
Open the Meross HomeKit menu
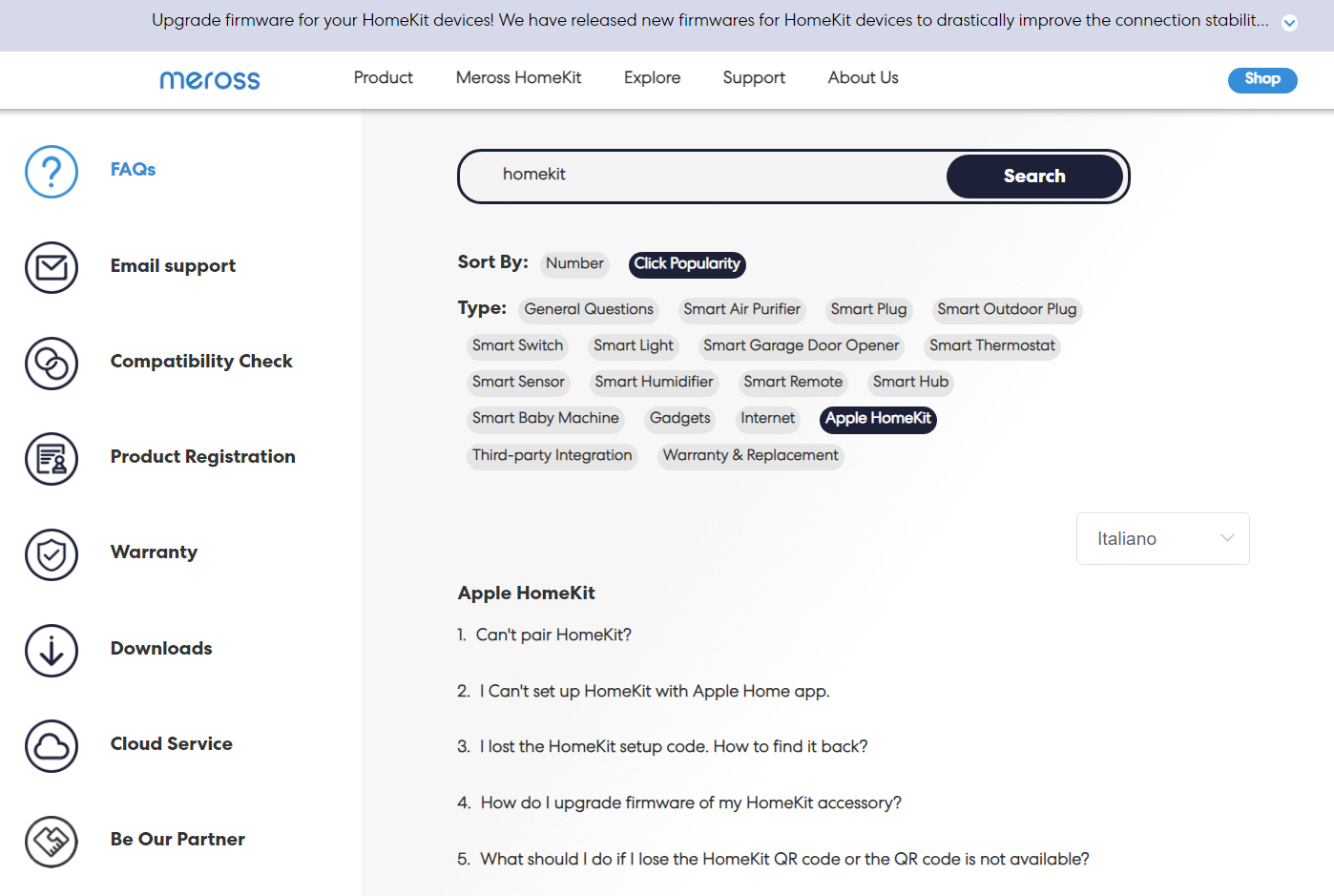[x=519, y=78]
